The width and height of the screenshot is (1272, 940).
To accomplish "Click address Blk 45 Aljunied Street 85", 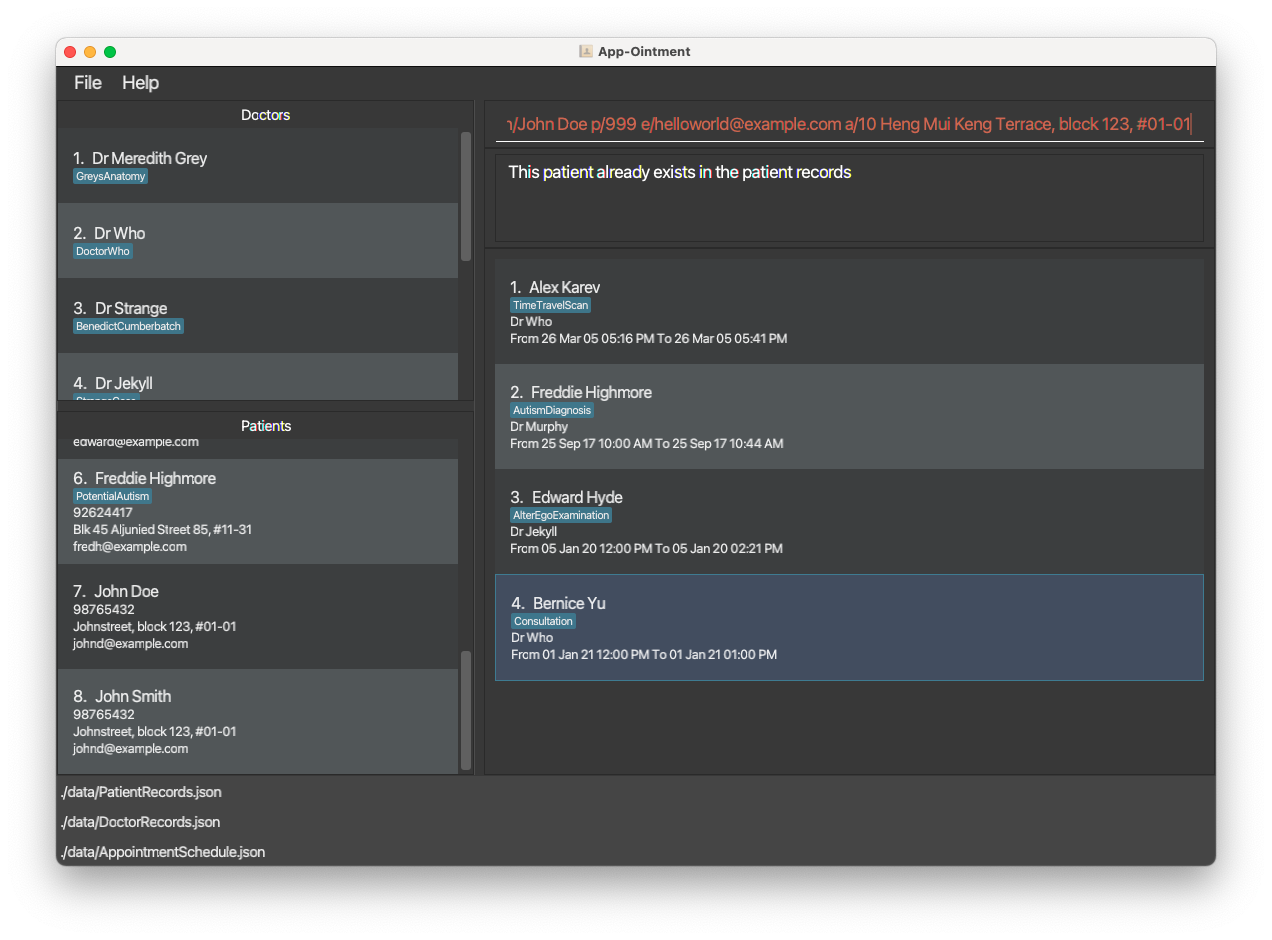I will [x=163, y=529].
